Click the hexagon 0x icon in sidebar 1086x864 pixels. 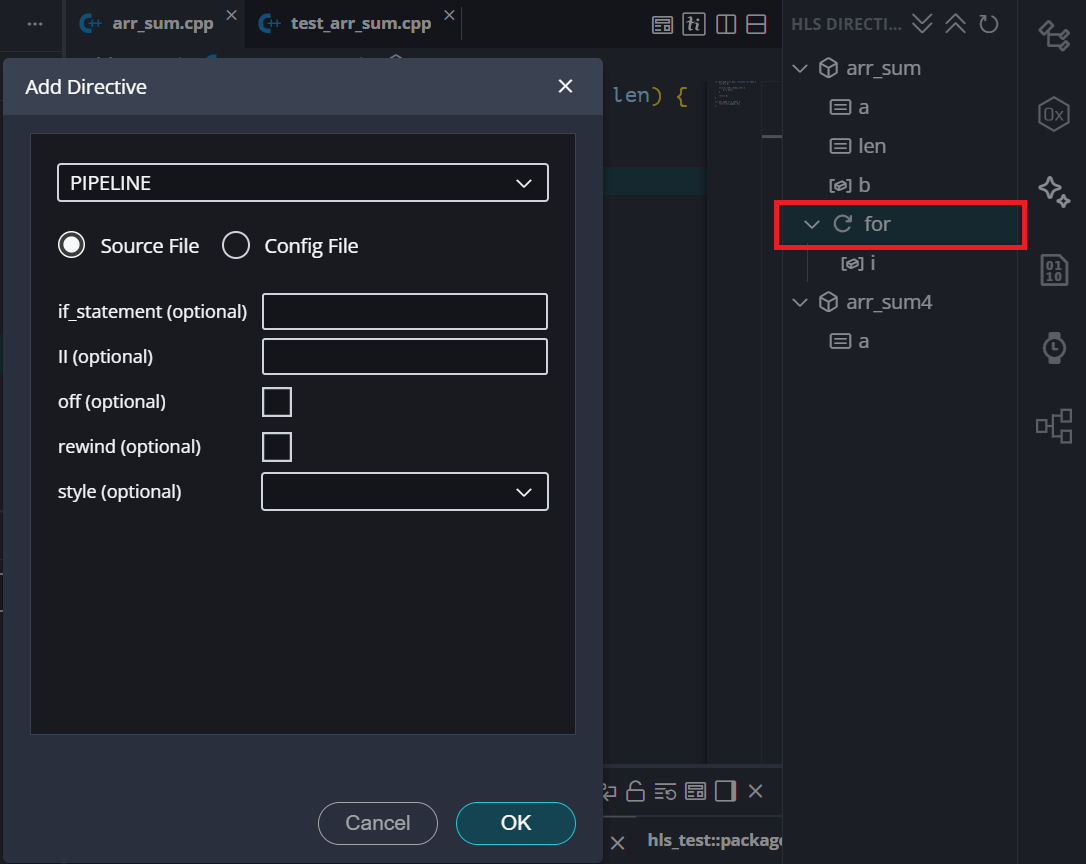[1054, 114]
